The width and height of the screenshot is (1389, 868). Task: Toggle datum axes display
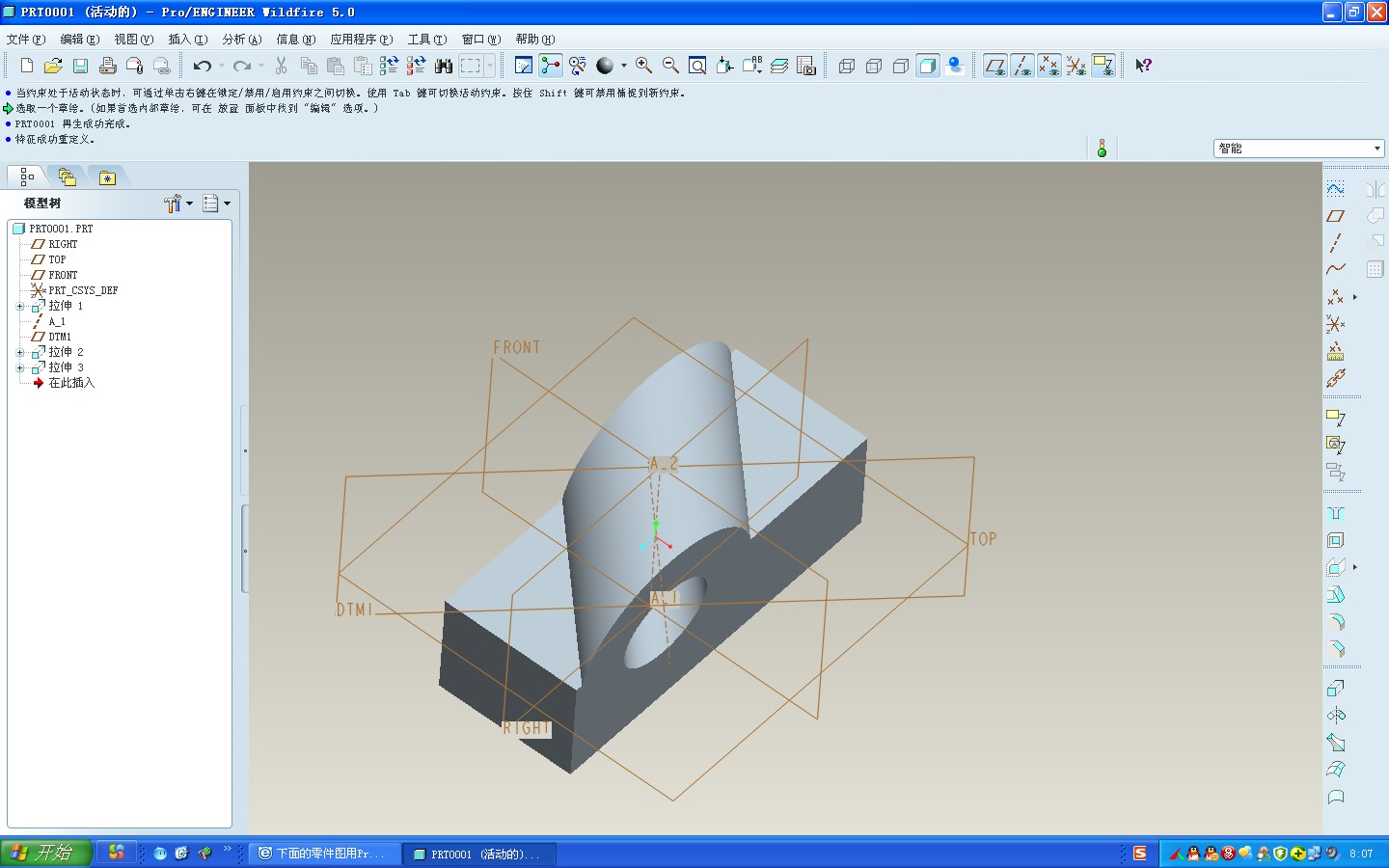point(1021,66)
